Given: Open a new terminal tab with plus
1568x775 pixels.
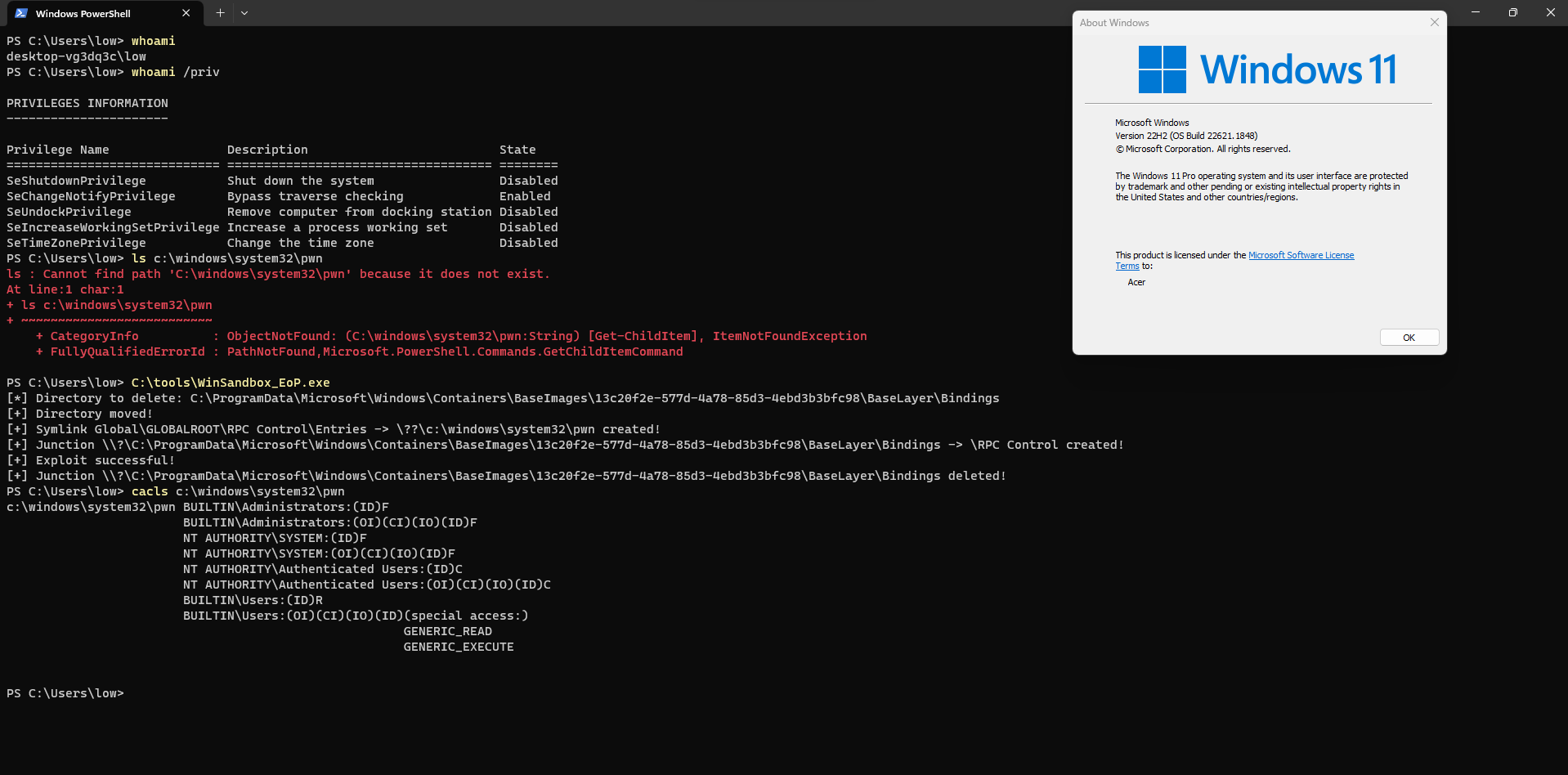Looking at the screenshot, I should pyautogui.click(x=220, y=13).
